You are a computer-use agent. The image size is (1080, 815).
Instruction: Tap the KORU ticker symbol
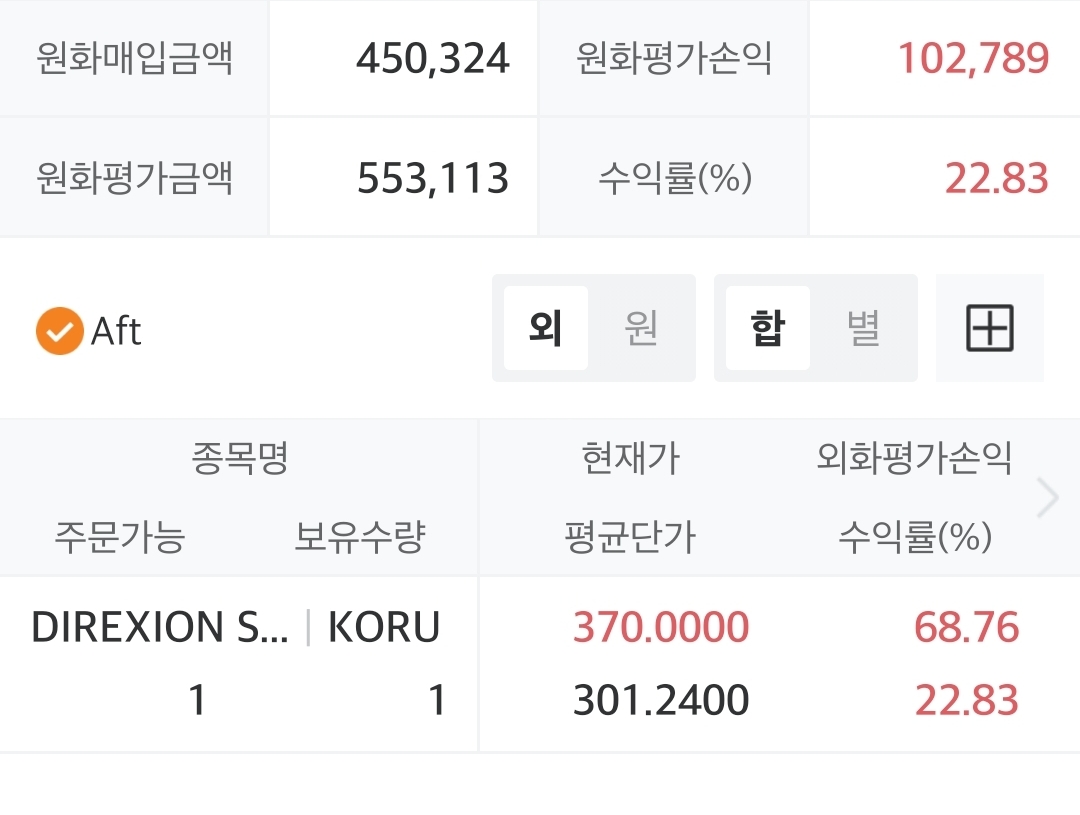pos(384,628)
